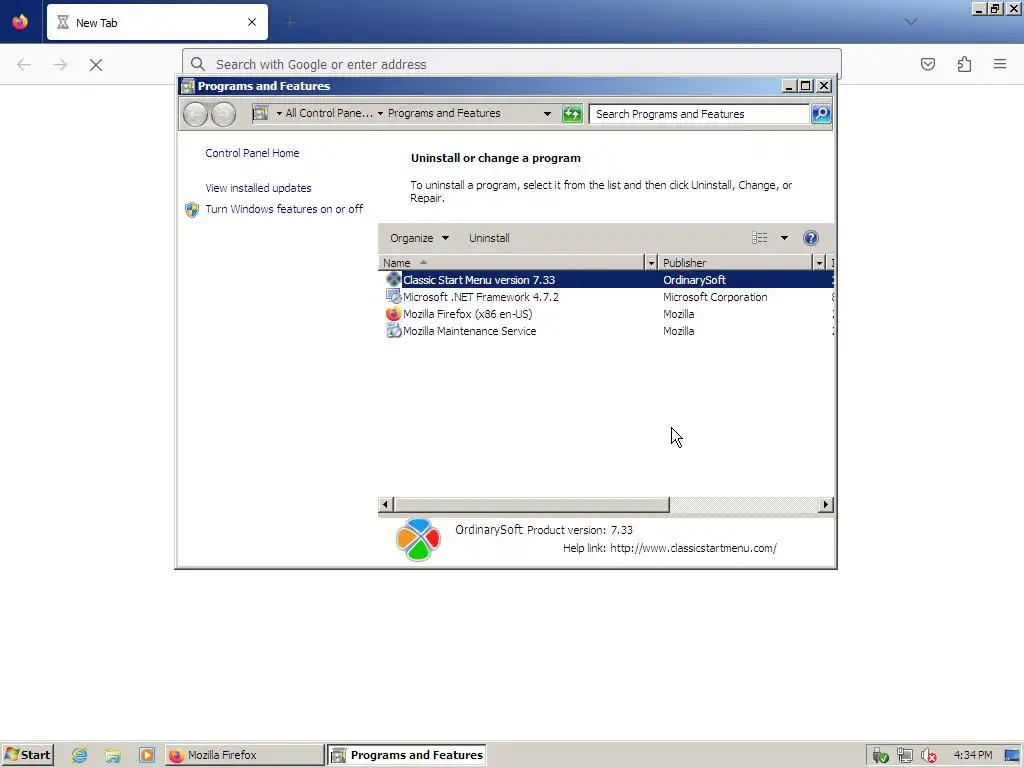Click Mozilla Firefox row icon

point(393,314)
